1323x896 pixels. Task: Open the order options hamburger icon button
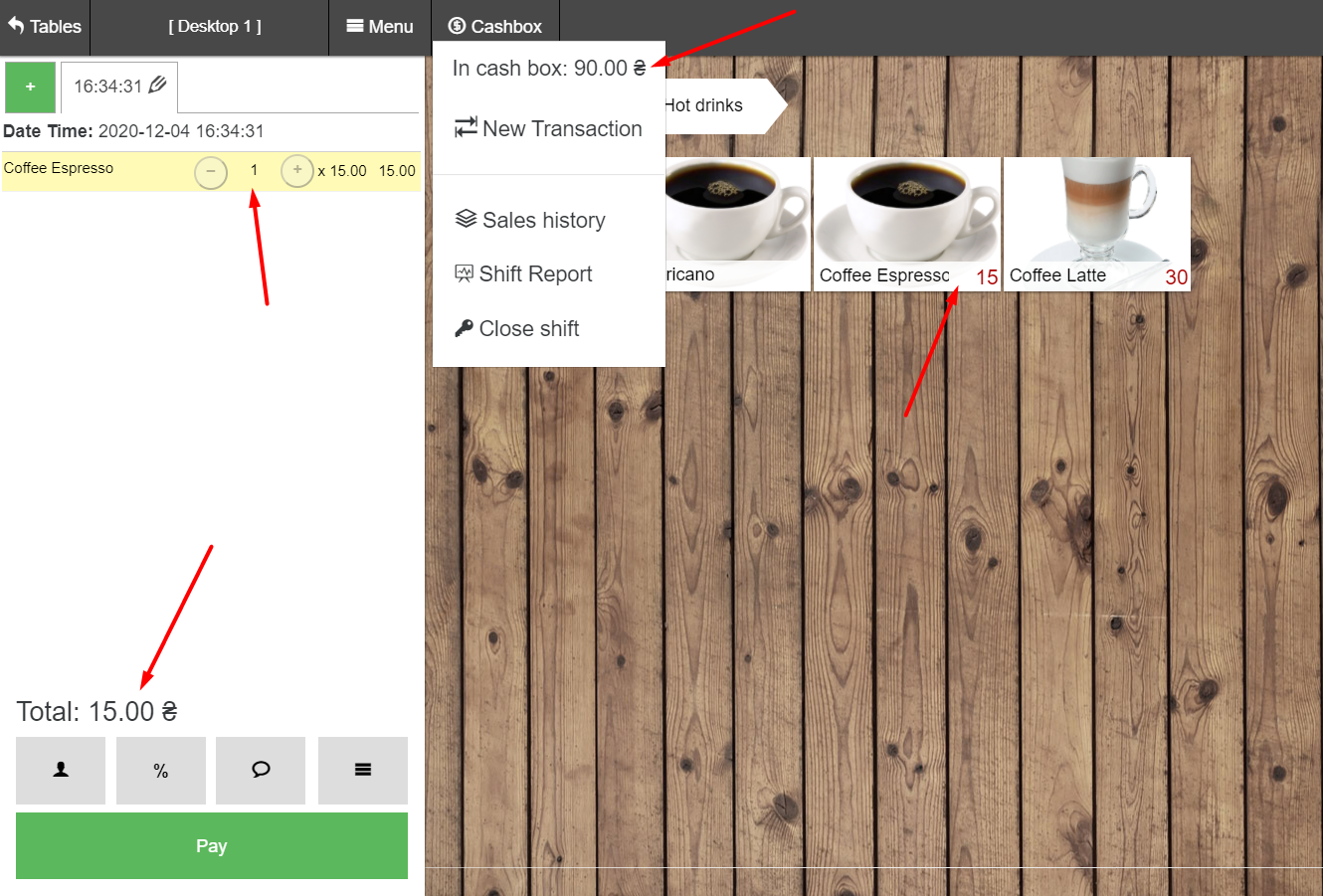tap(363, 770)
